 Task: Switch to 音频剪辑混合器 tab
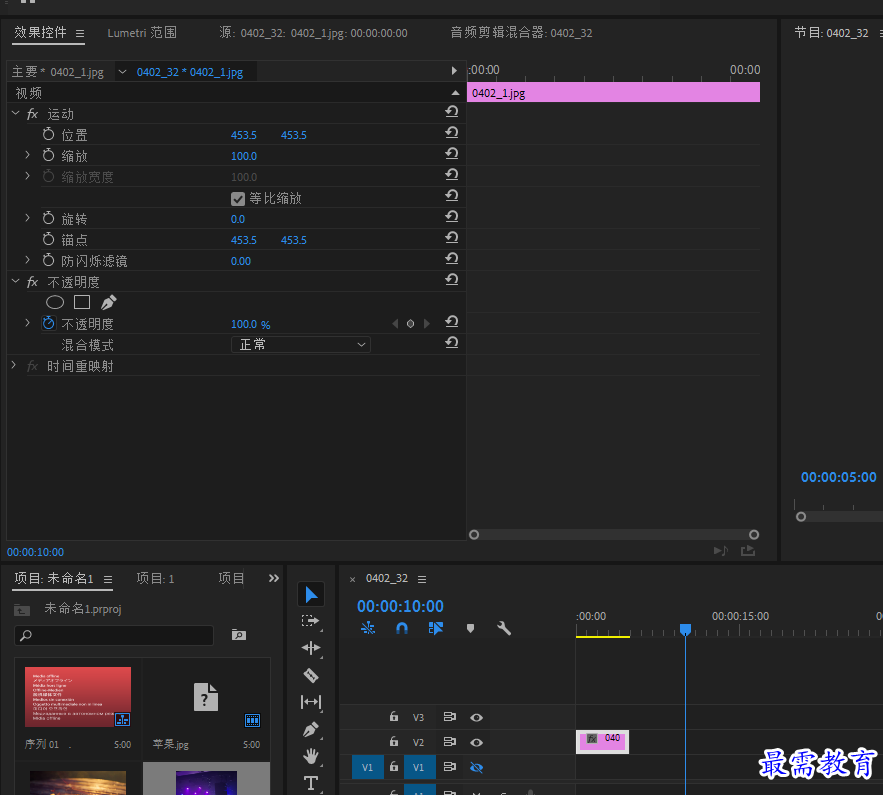click(x=521, y=33)
